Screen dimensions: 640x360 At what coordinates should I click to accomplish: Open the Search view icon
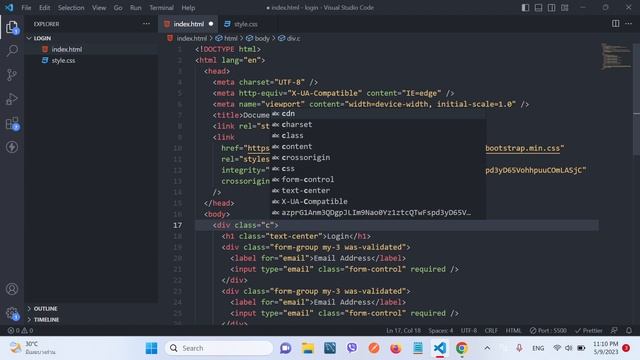(x=12, y=51)
